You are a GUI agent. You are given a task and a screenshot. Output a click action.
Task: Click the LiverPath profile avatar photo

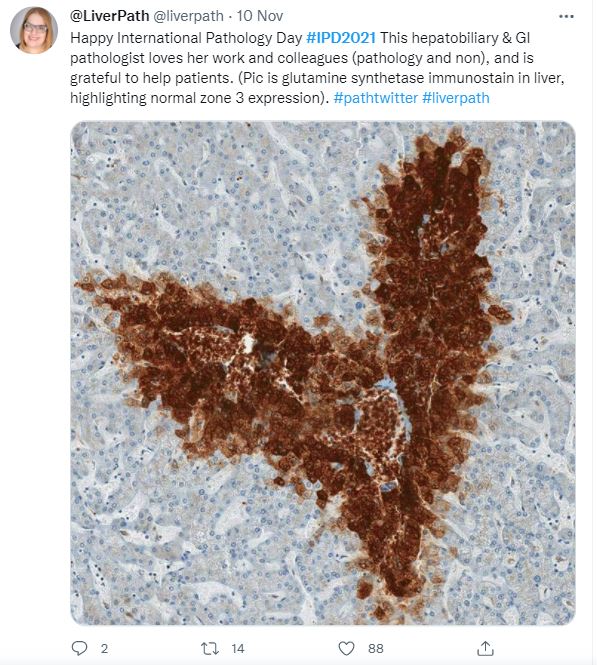click(x=34, y=30)
